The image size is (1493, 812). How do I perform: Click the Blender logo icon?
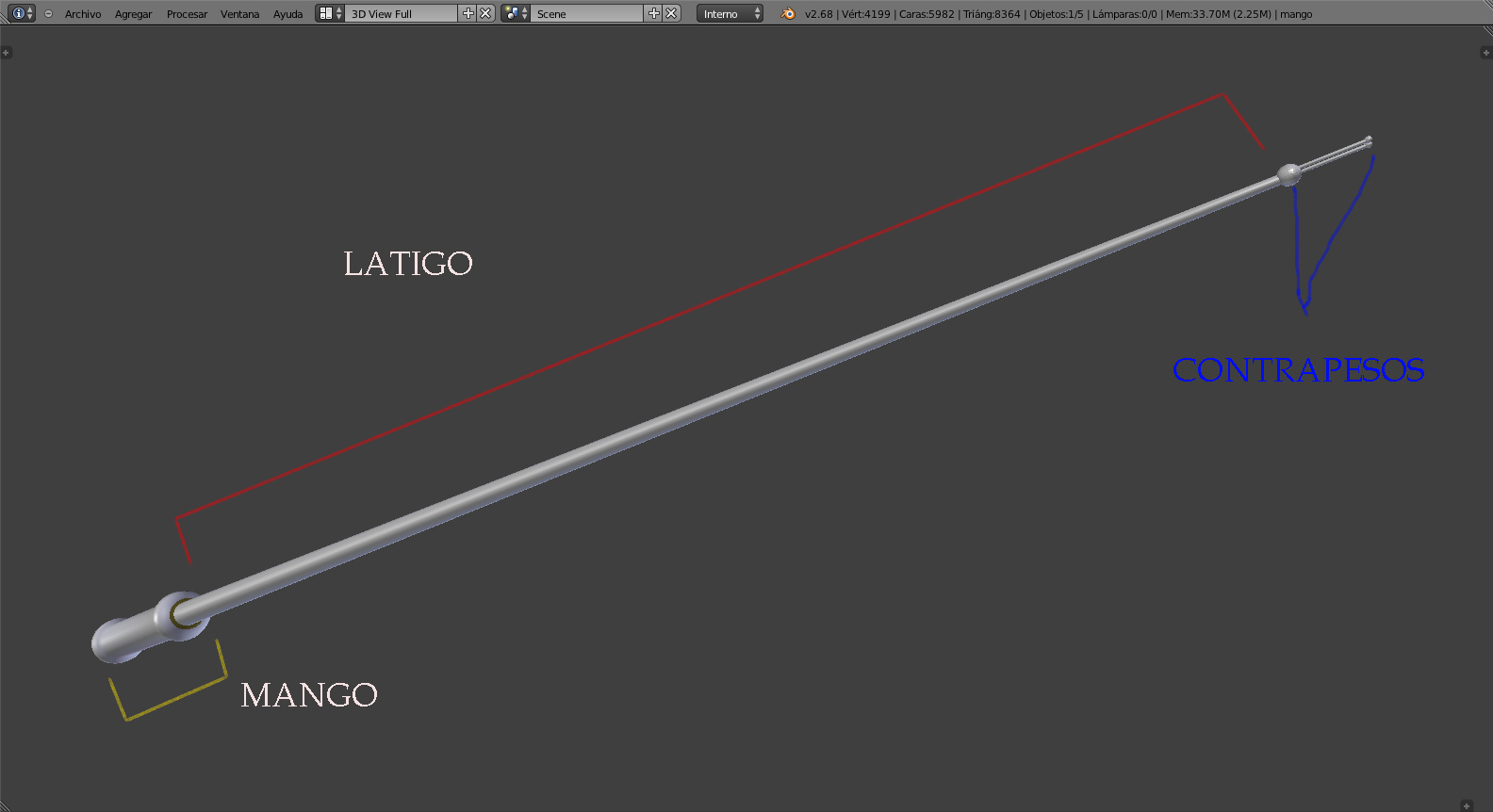tap(788, 13)
